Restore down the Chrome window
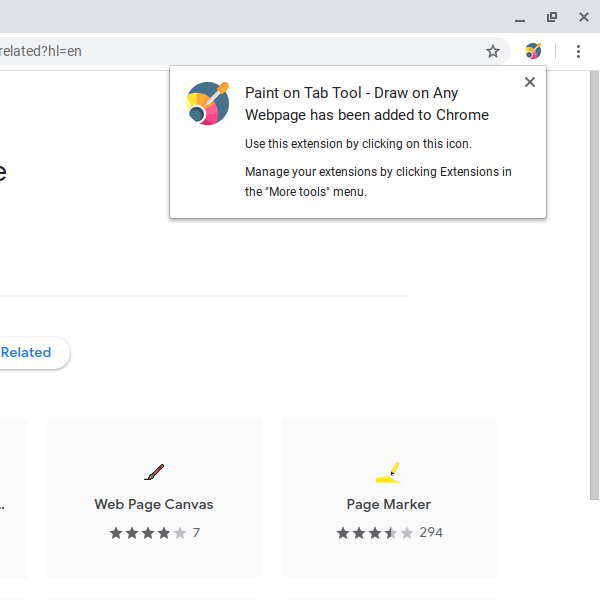Viewport: 600px width, 600px height. tap(552, 17)
